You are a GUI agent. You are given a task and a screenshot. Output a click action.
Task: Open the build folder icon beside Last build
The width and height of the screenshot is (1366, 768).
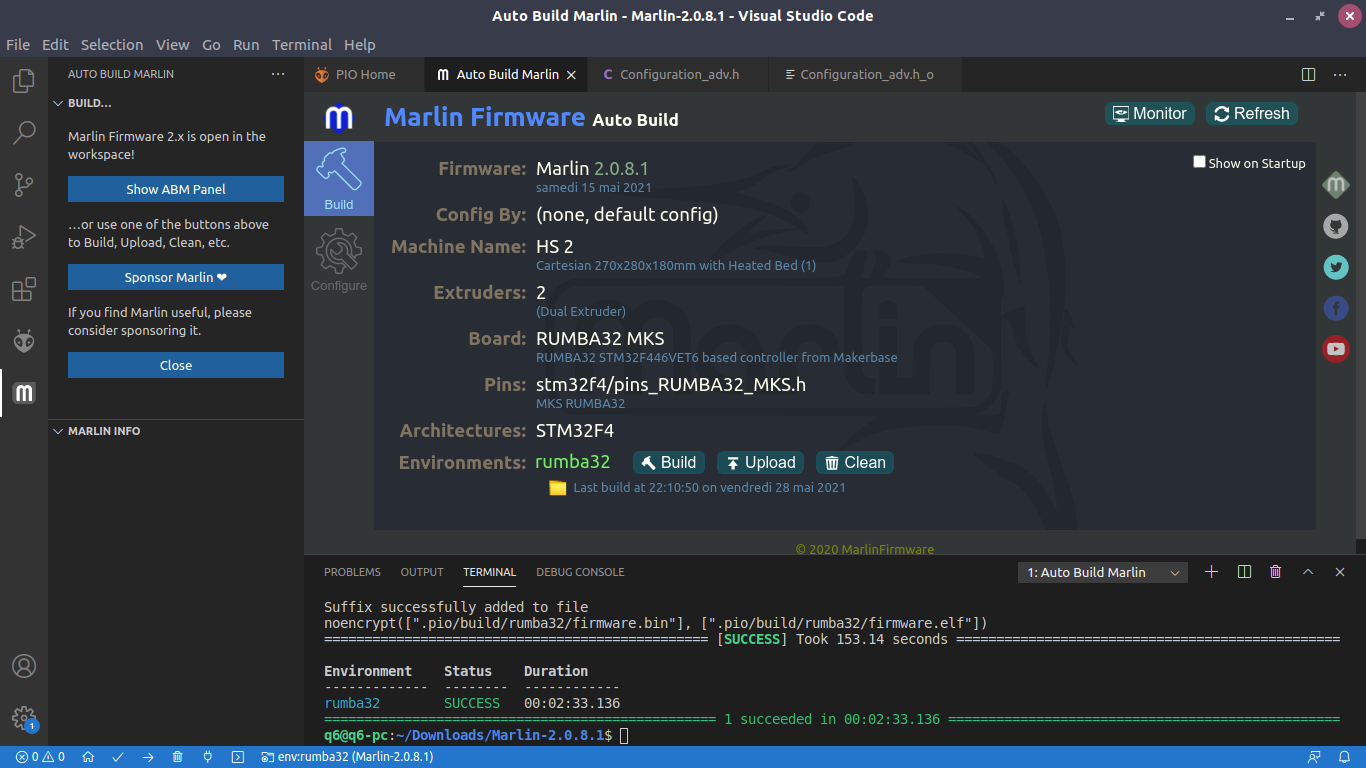tap(558, 488)
